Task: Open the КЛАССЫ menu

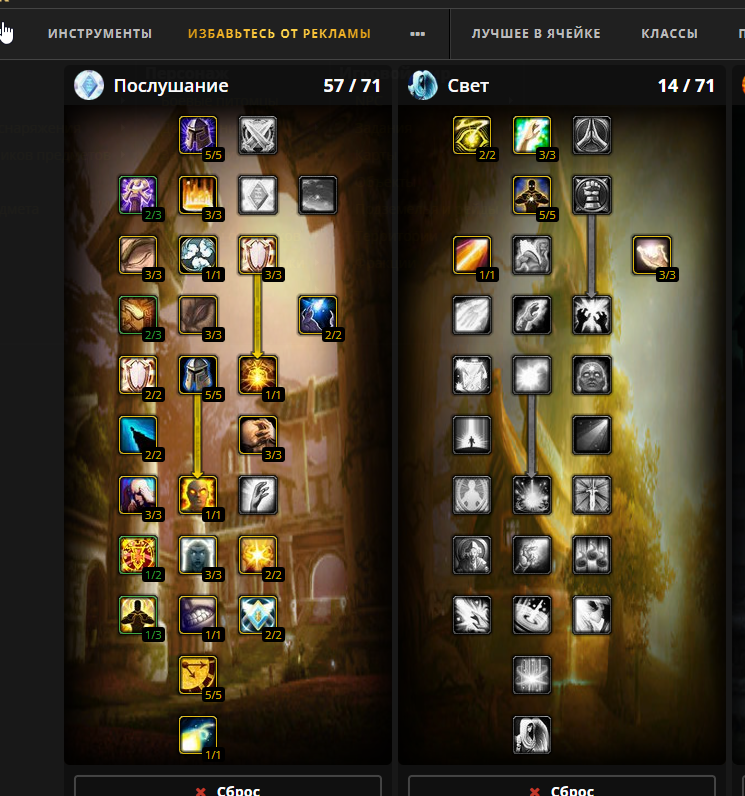Action: pos(669,34)
